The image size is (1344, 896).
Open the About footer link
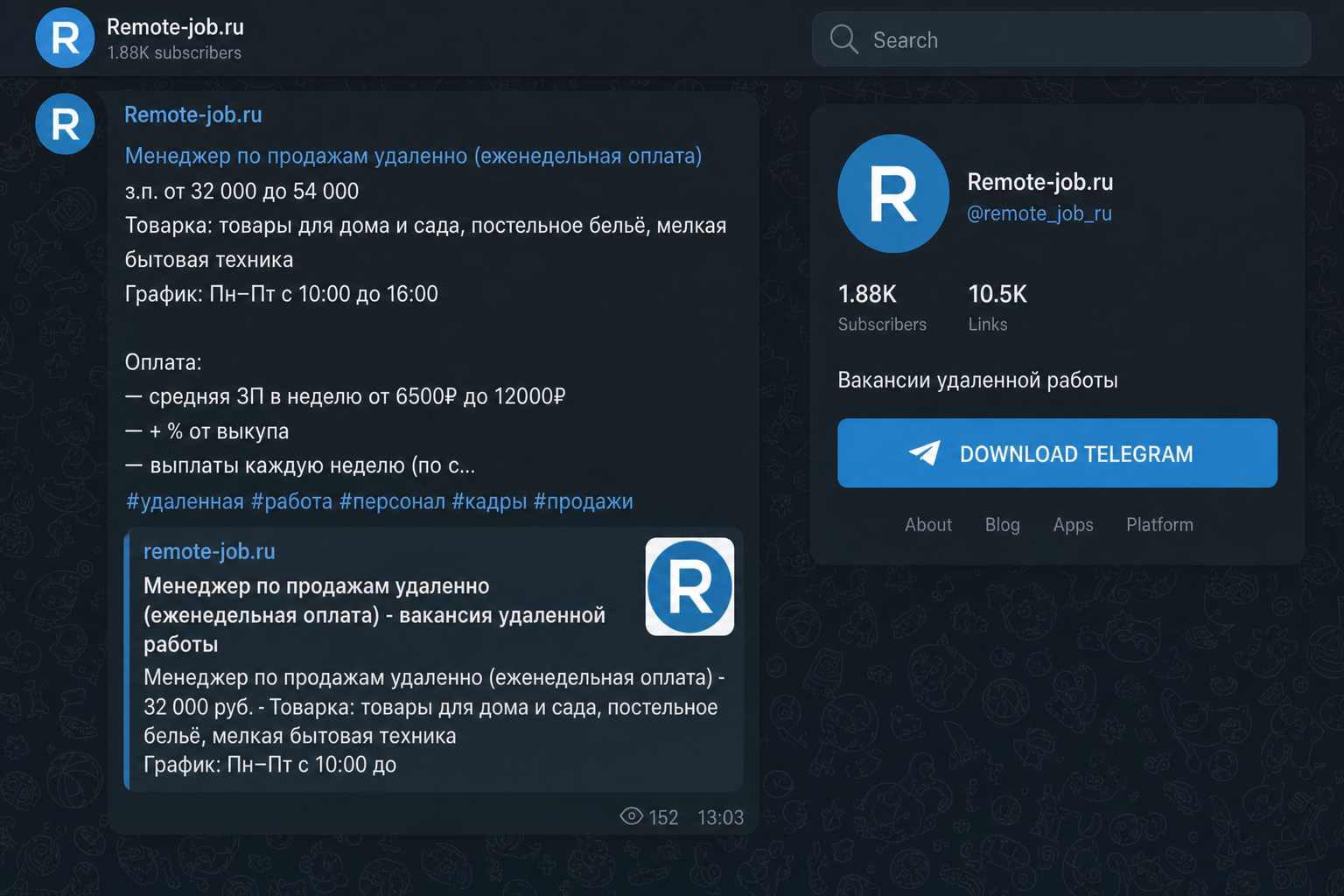pyautogui.click(x=927, y=524)
